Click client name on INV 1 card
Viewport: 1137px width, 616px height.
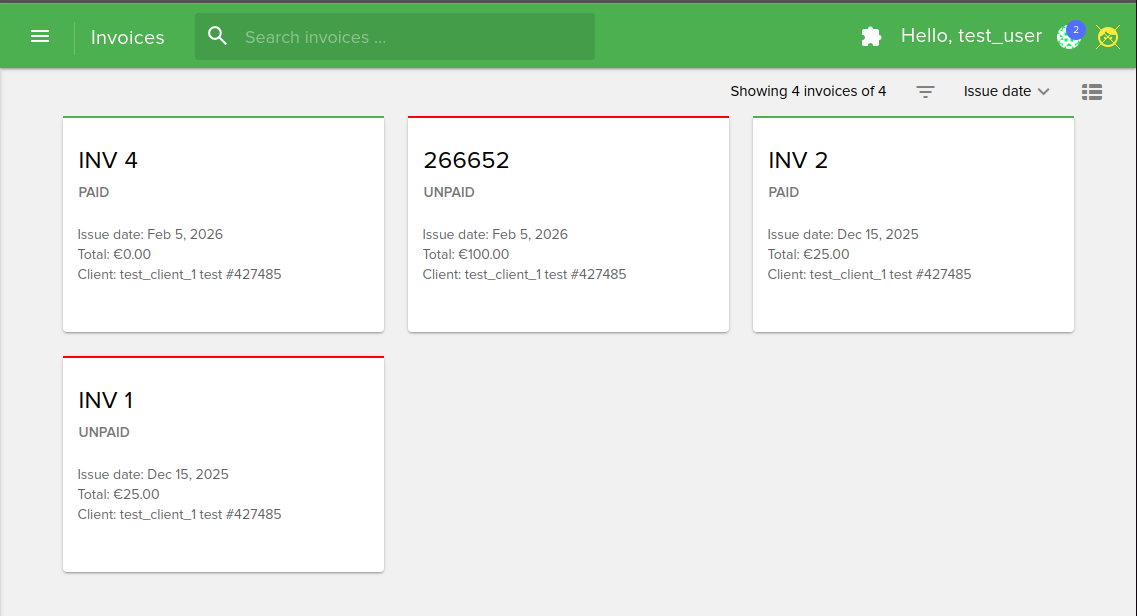click(180, 514)
